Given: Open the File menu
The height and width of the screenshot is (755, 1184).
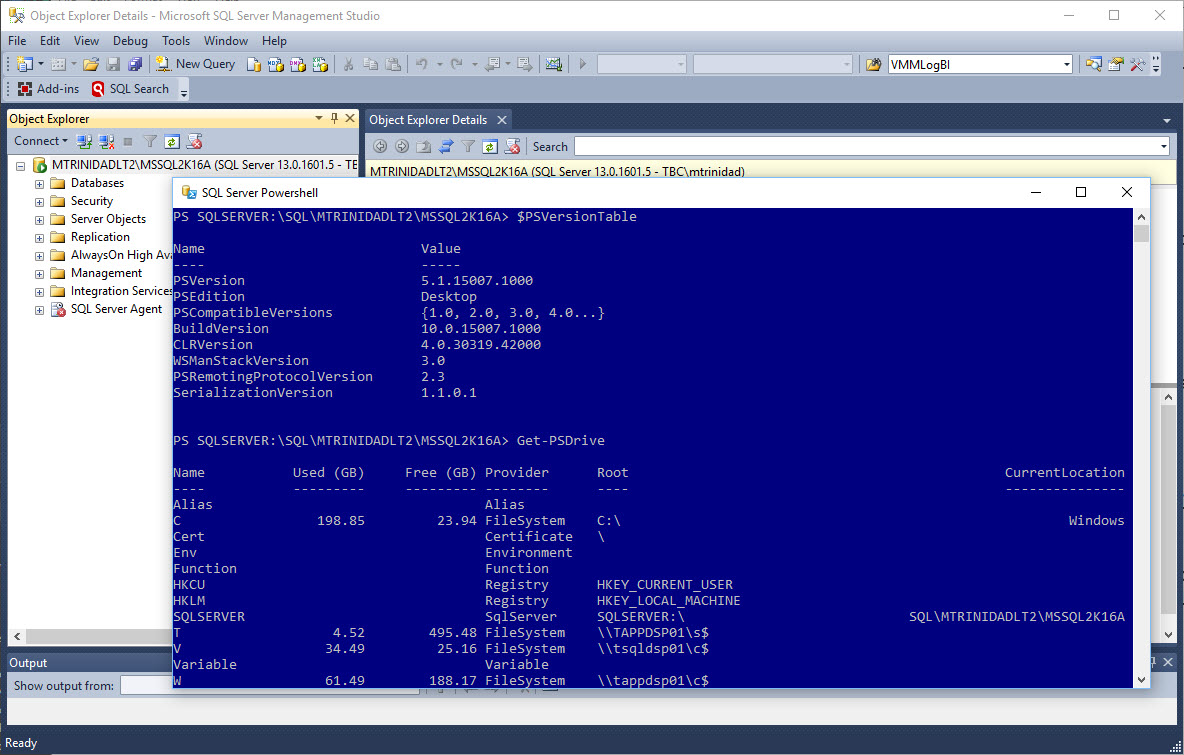Looking at the screenshot, I should click(x=17, y=41).
